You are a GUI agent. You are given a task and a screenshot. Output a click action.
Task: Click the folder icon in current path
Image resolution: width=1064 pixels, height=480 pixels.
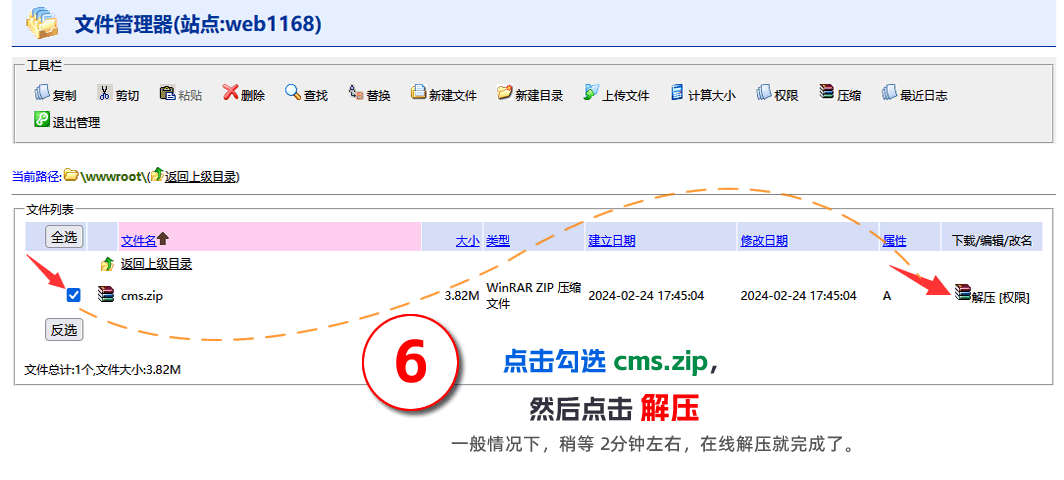point(71,175)
